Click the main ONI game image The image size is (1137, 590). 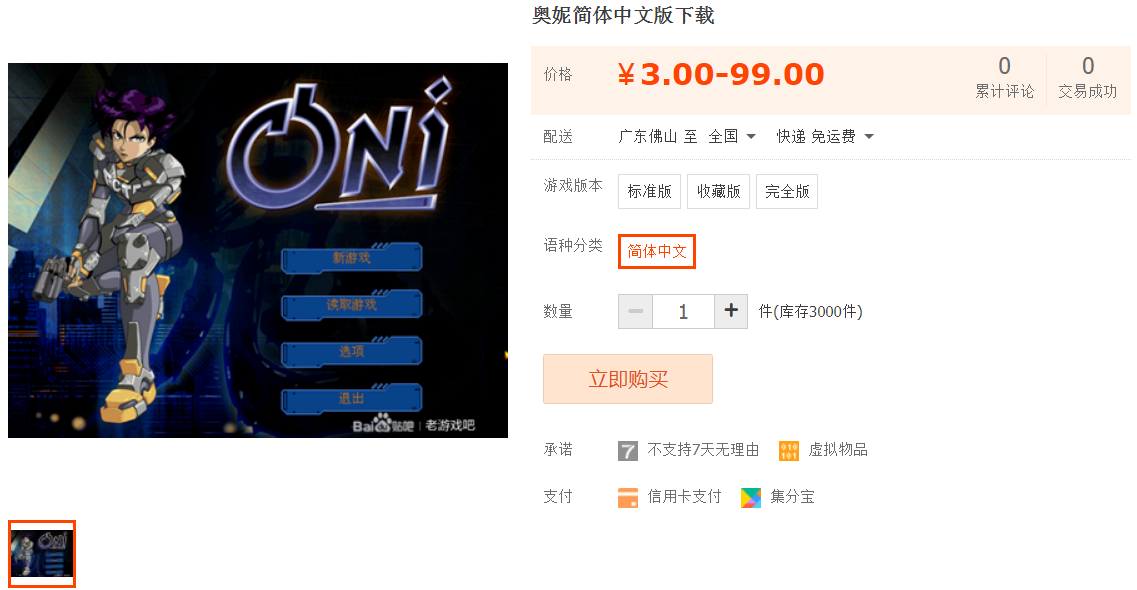tap(258, 250)
